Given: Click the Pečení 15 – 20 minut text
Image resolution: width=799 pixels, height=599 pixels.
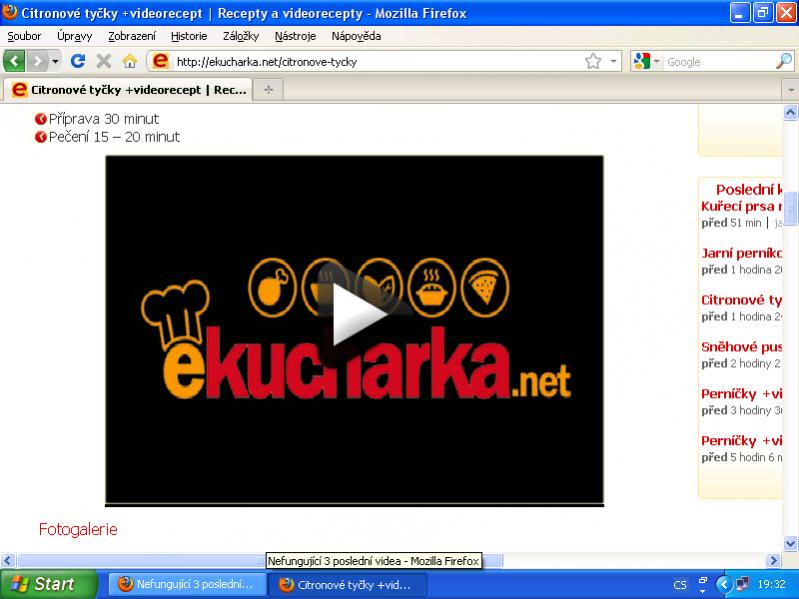Looking at the screenshot, I should point(114,137).
